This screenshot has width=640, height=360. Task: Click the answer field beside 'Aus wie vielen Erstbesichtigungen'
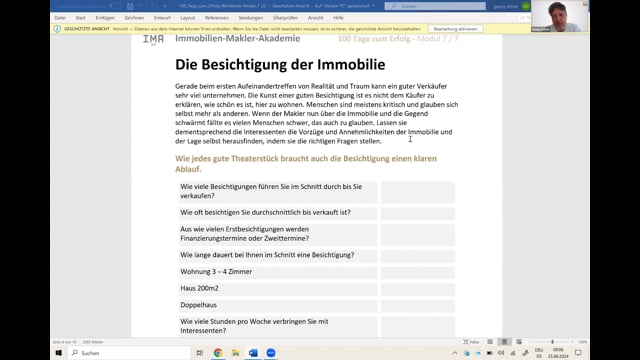click(418, 234)
